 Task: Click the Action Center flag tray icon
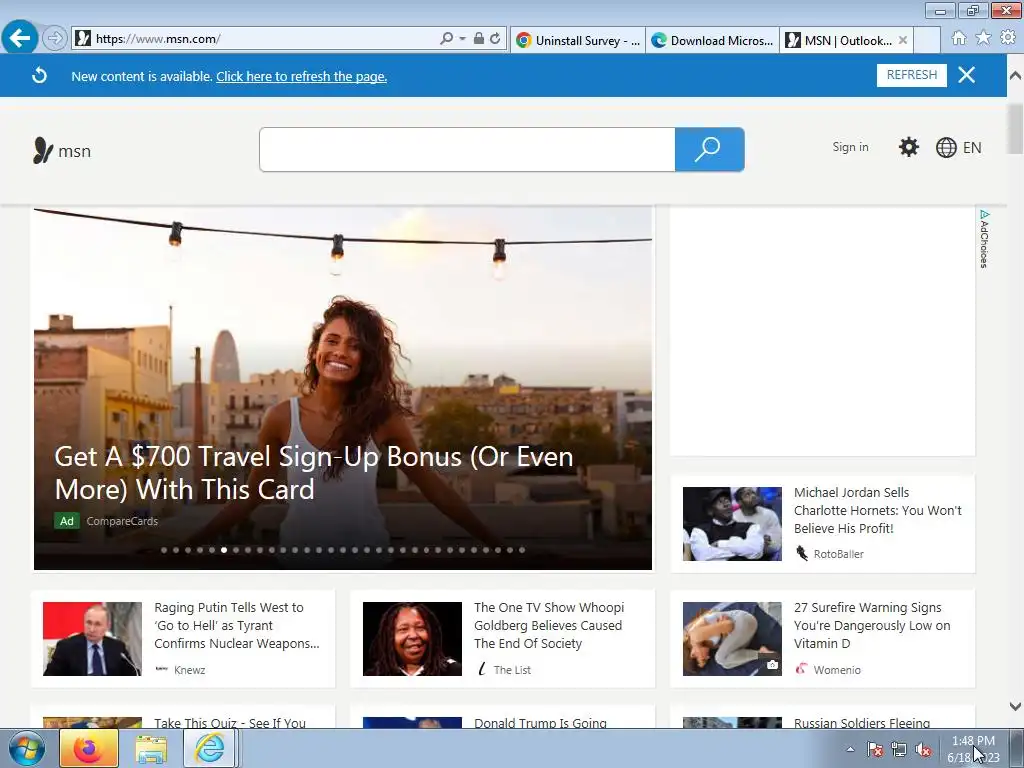coord(875,749)
